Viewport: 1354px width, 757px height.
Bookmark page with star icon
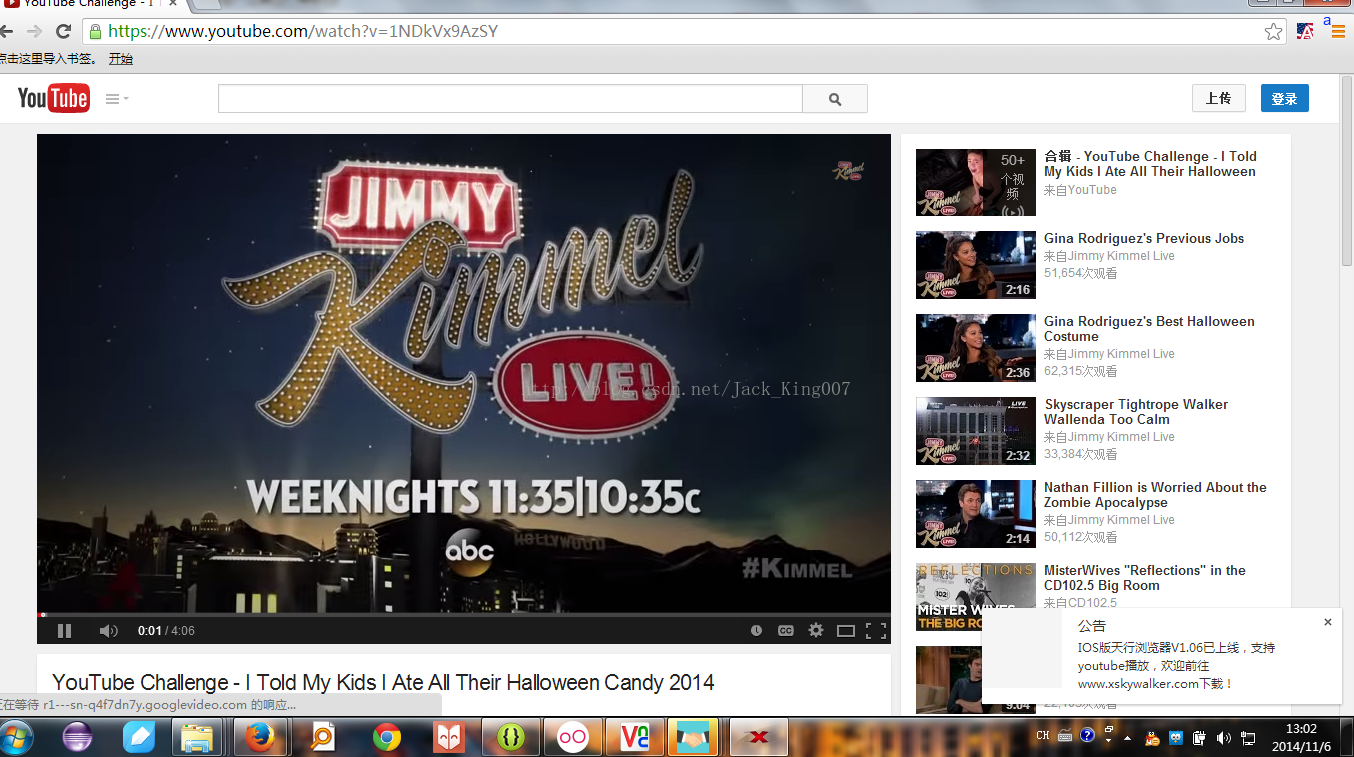click(x=1273, y=32)
